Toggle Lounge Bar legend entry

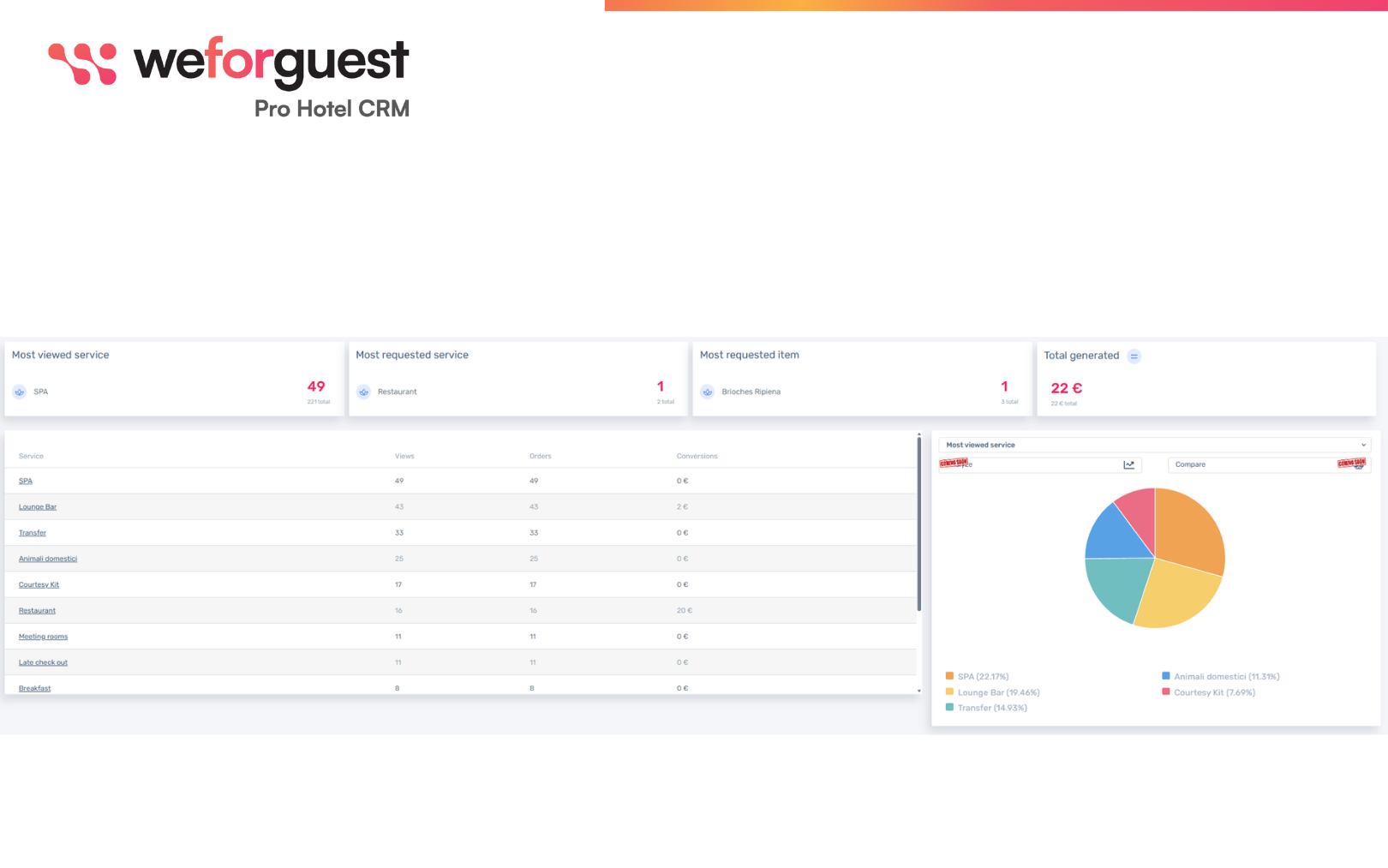992,692
